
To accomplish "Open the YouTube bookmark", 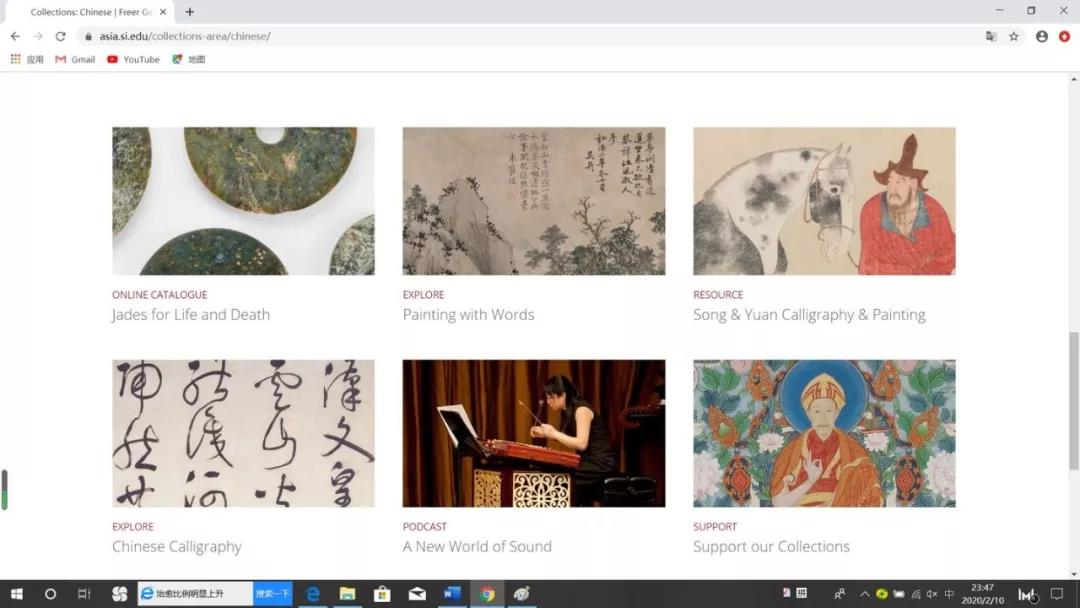I will pyautogui.click(x=133, y=59).
